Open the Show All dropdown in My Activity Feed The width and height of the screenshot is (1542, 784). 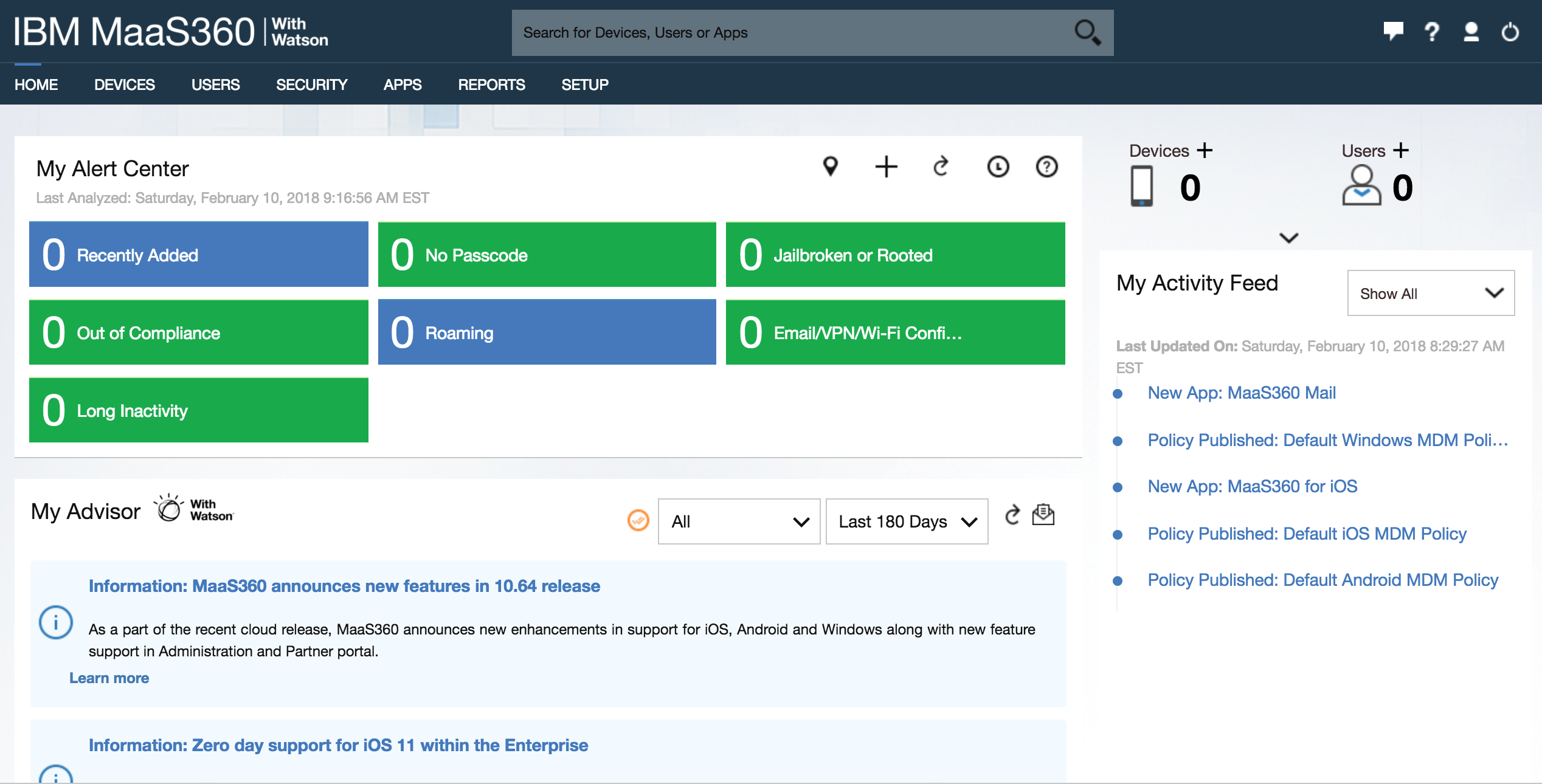1430,294
